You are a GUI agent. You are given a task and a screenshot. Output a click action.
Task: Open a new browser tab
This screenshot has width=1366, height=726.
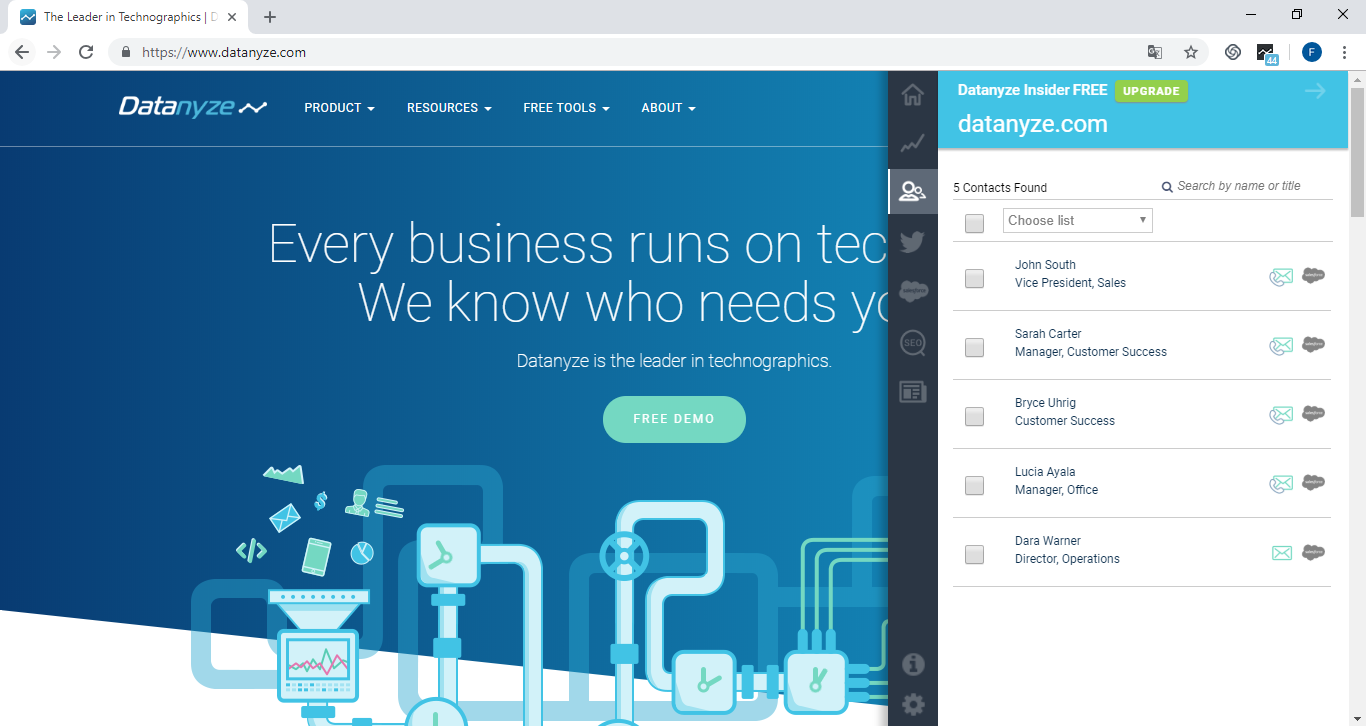[270, 17]
